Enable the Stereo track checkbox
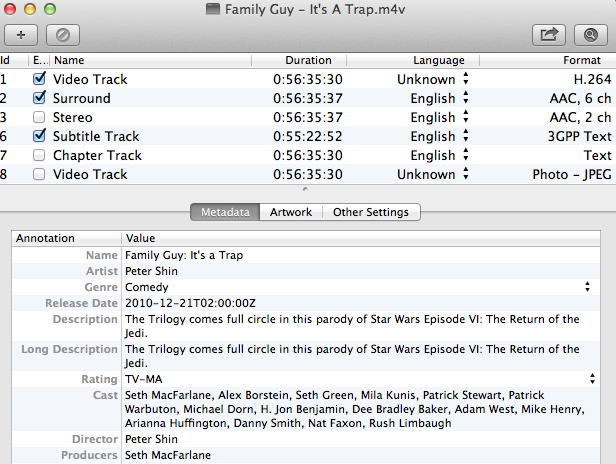This screenshot has height=464, width=616. click(39, 117)
